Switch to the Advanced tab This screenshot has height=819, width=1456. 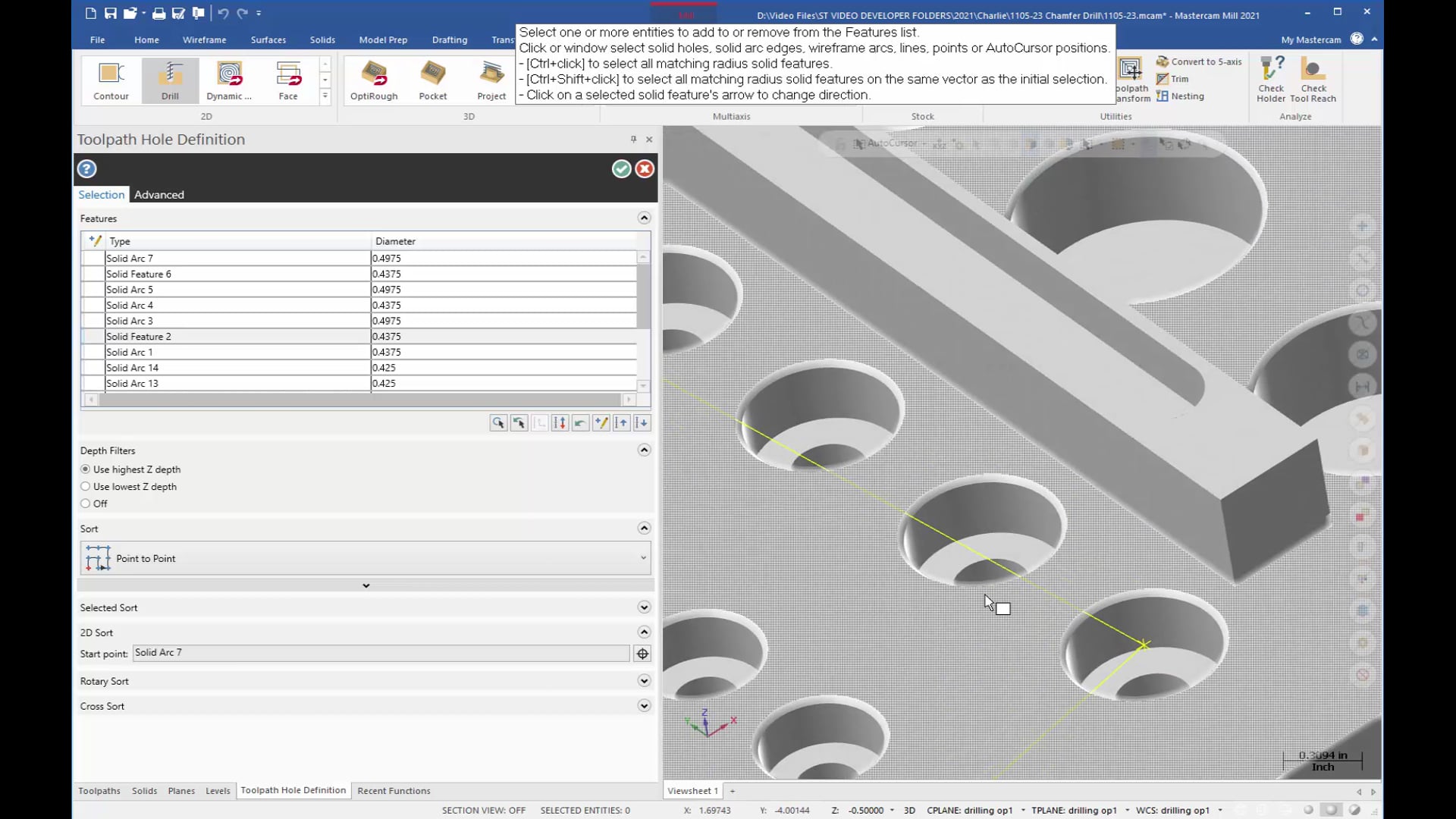pyautogui.click(x=159, y=195)
